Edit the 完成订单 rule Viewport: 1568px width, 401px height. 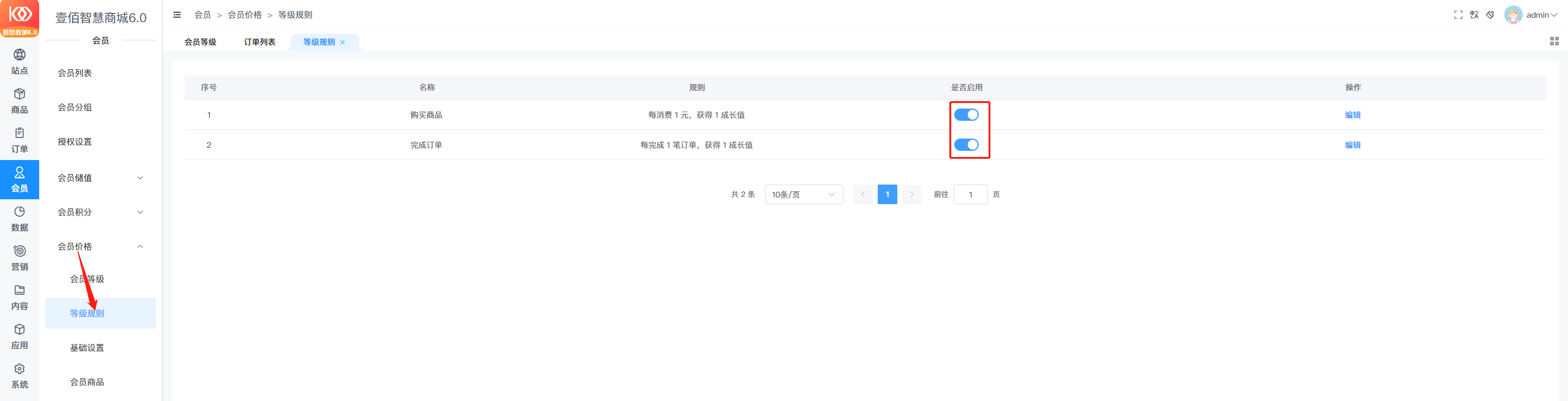pos(1352,145)
